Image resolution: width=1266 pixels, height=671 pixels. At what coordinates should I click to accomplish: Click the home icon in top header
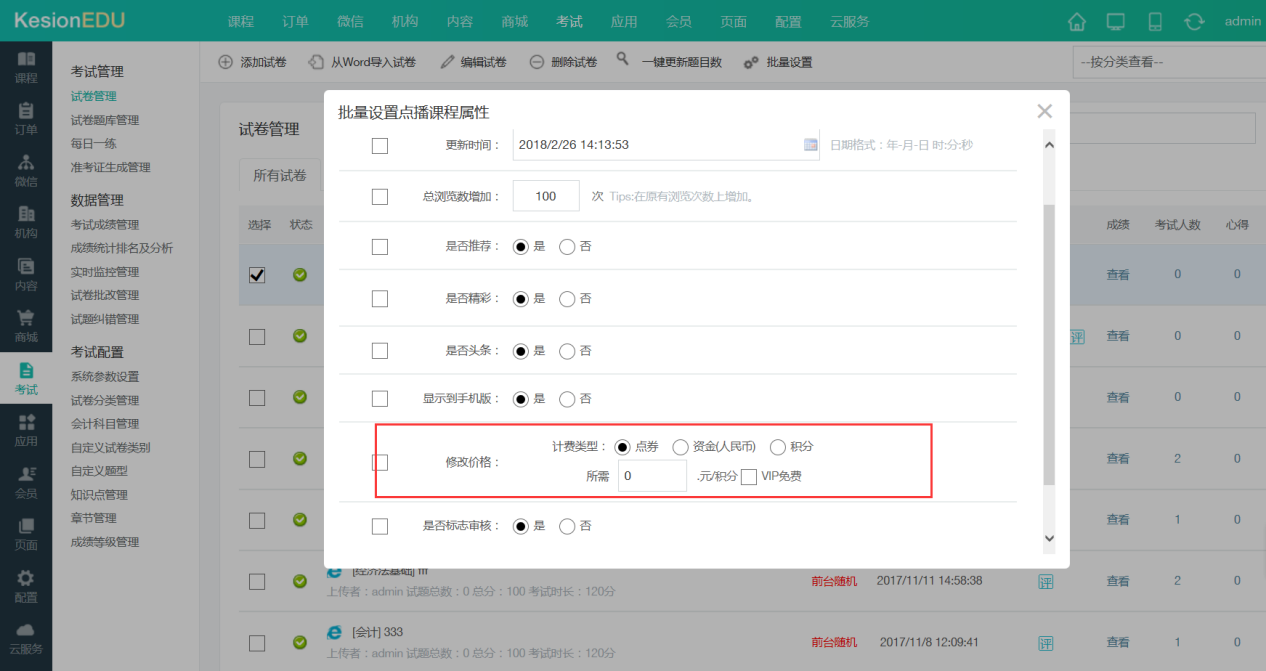pos(1077,21)
